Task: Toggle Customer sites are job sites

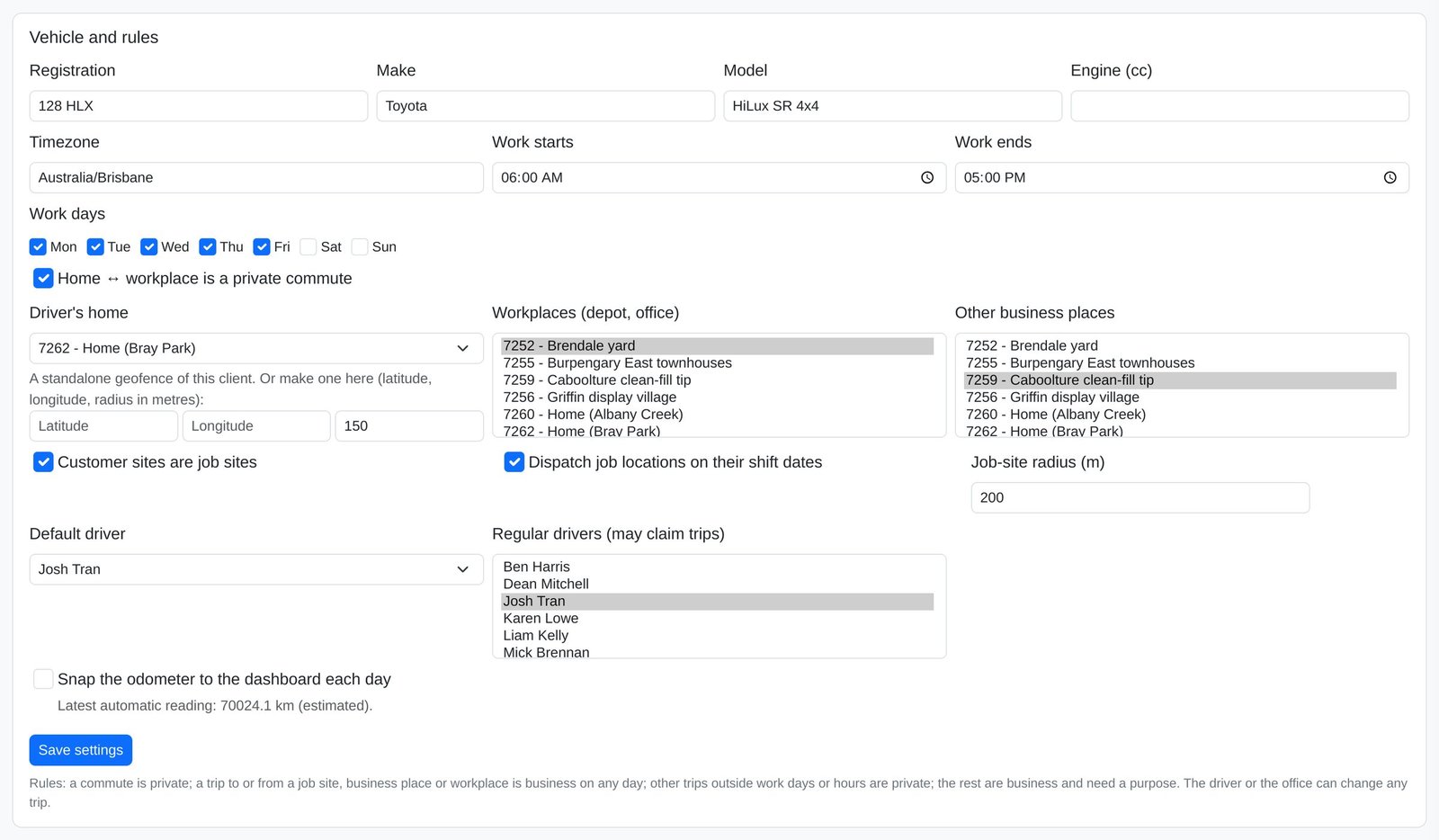Action: tap(43, 462)
